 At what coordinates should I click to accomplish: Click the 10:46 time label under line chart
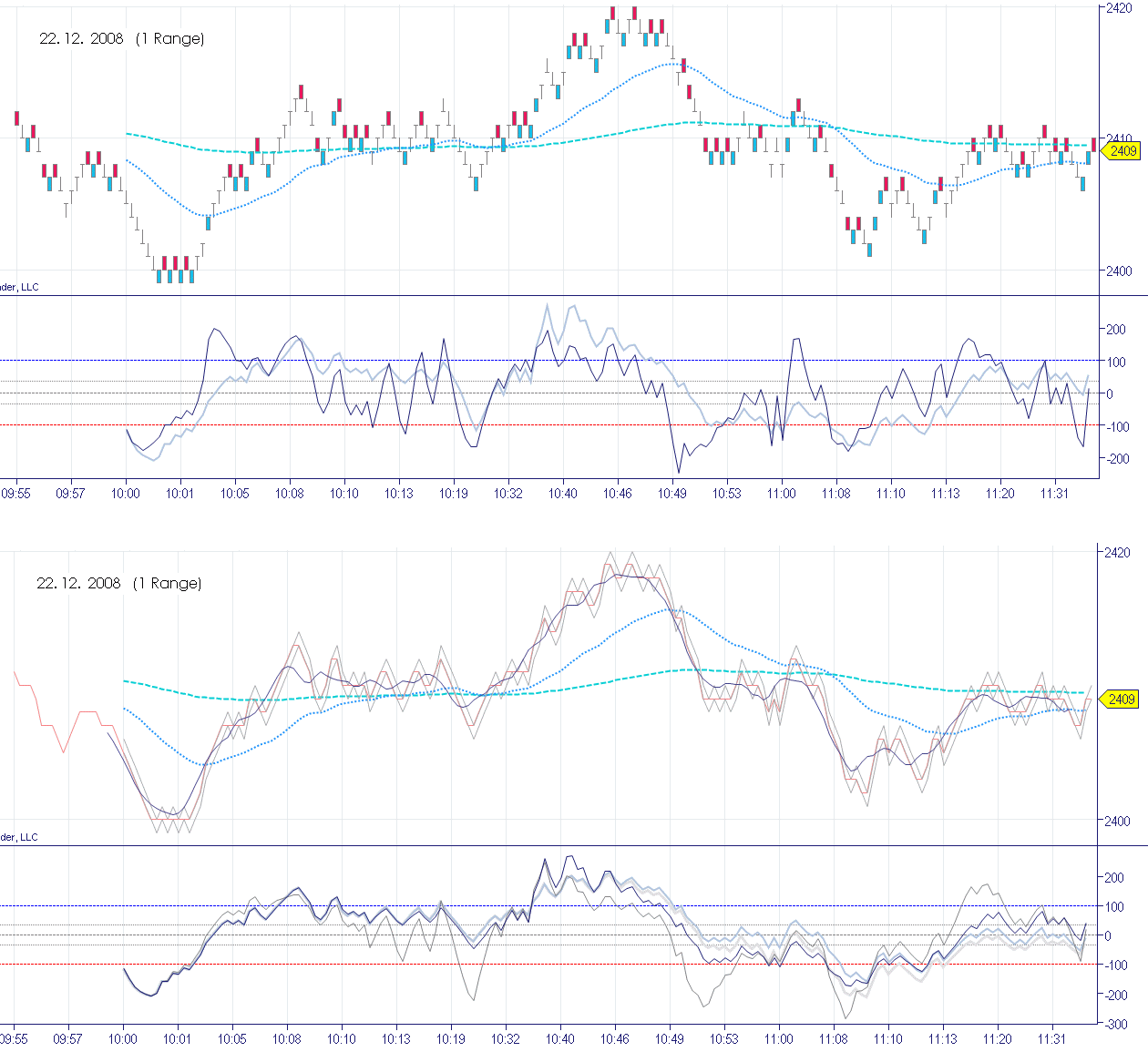point(614,1039)
